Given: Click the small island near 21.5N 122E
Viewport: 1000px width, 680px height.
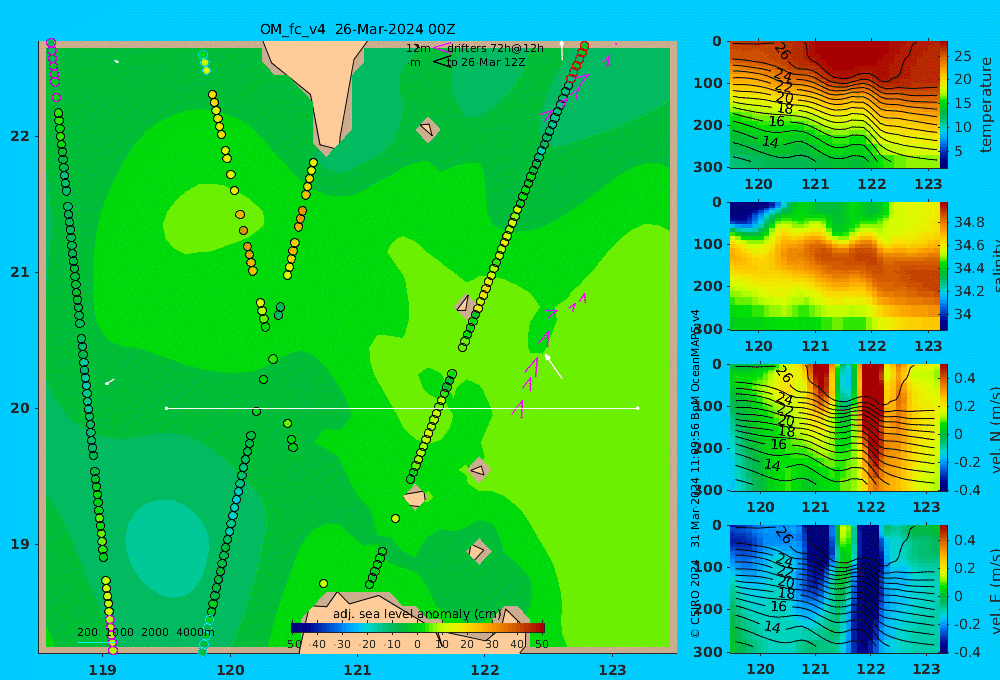Looking at the screenshot, I should (428, 129).
